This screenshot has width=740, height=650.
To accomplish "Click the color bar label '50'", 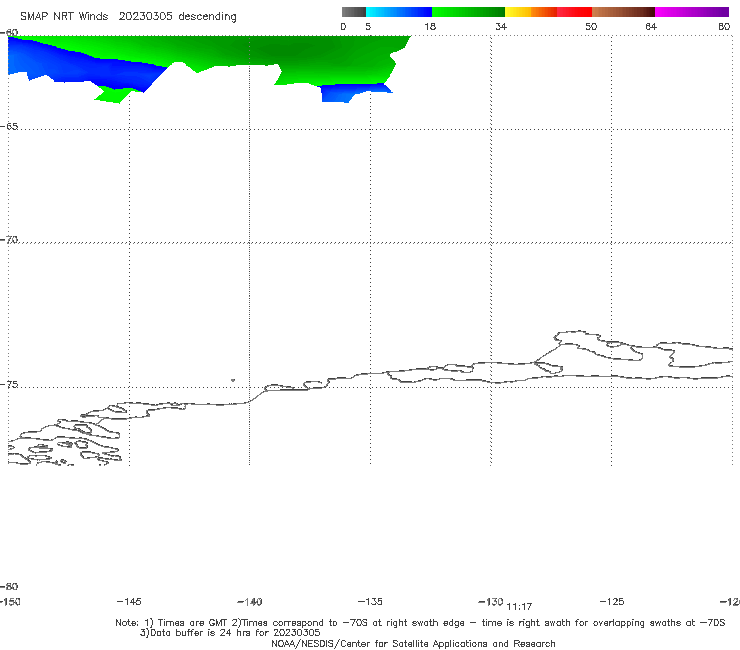I will coord(591,26).
